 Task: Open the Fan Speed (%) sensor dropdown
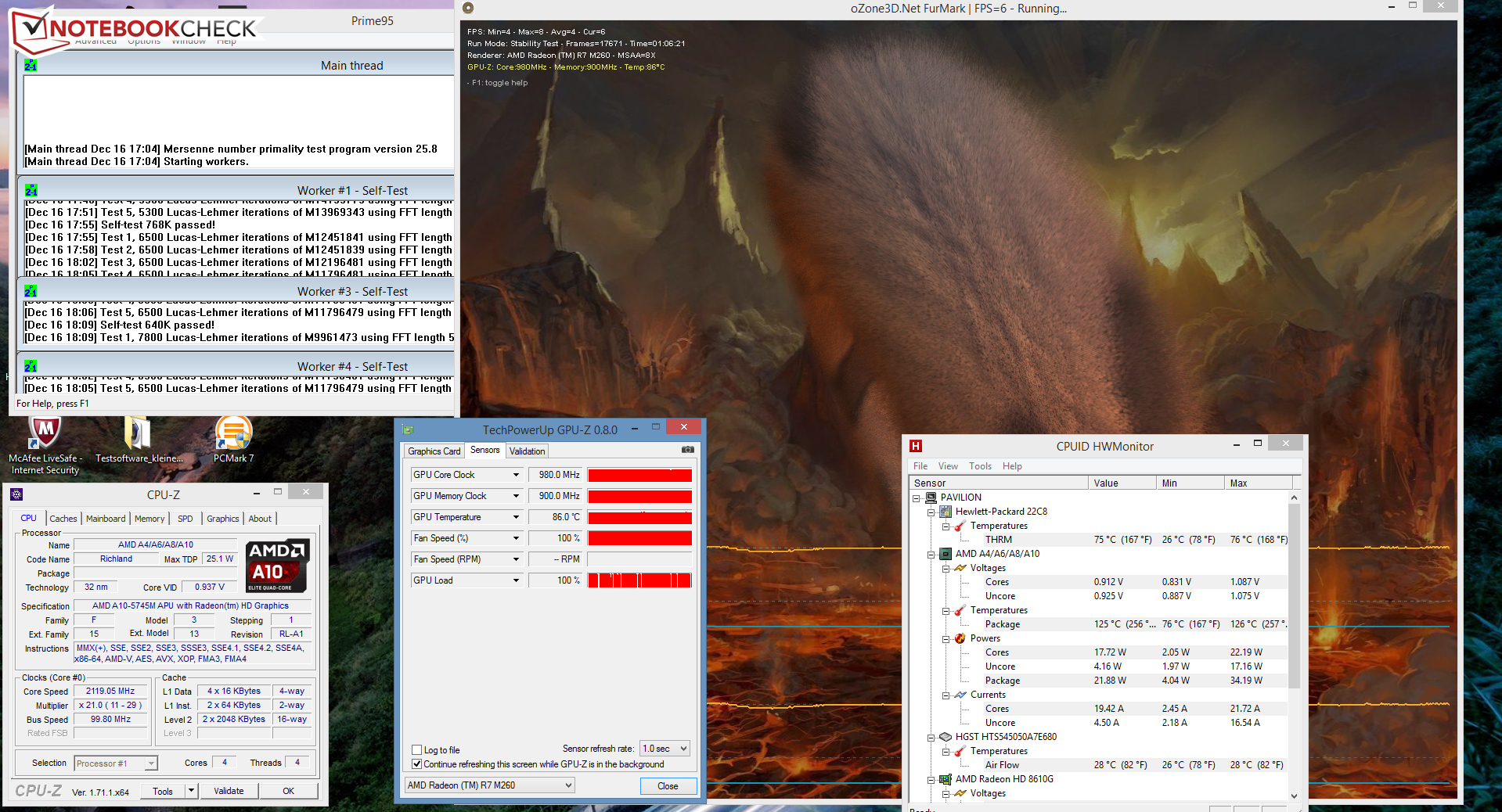pyautogui.click(x=516, y=538)
